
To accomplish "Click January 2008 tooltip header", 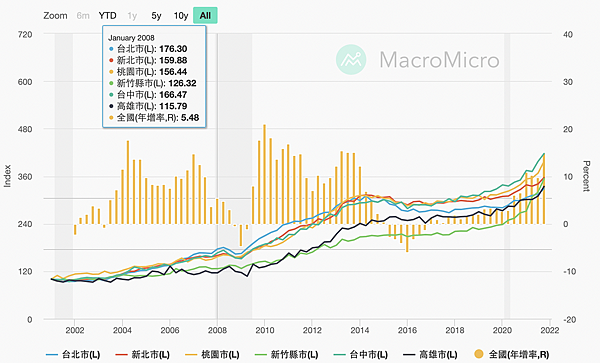I will tap(131, 38).
